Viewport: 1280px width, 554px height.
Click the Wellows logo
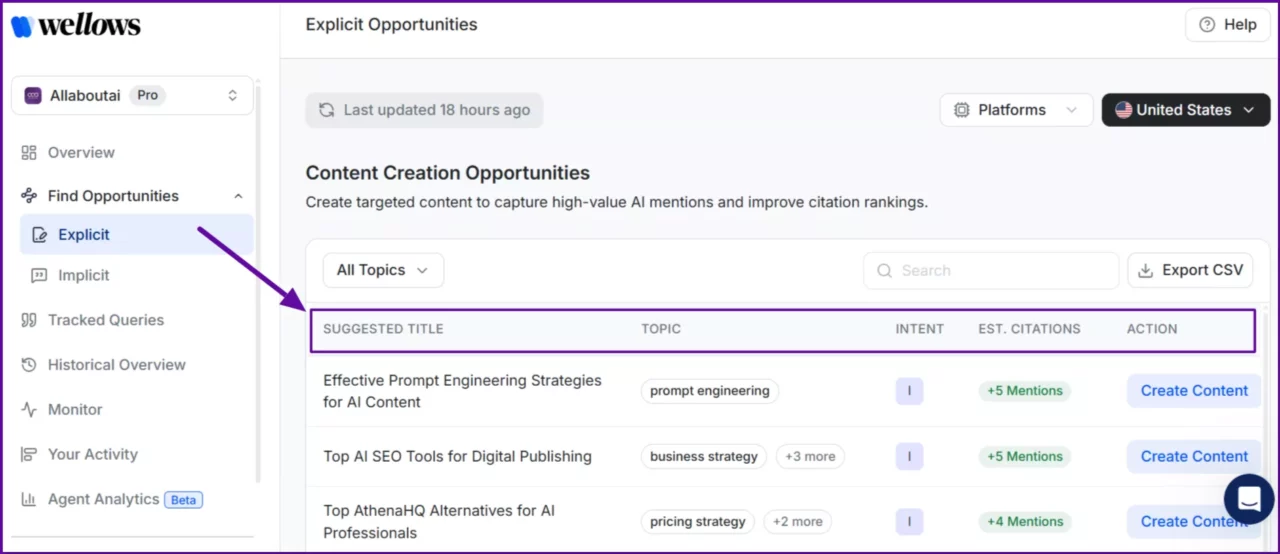[76, 25]
